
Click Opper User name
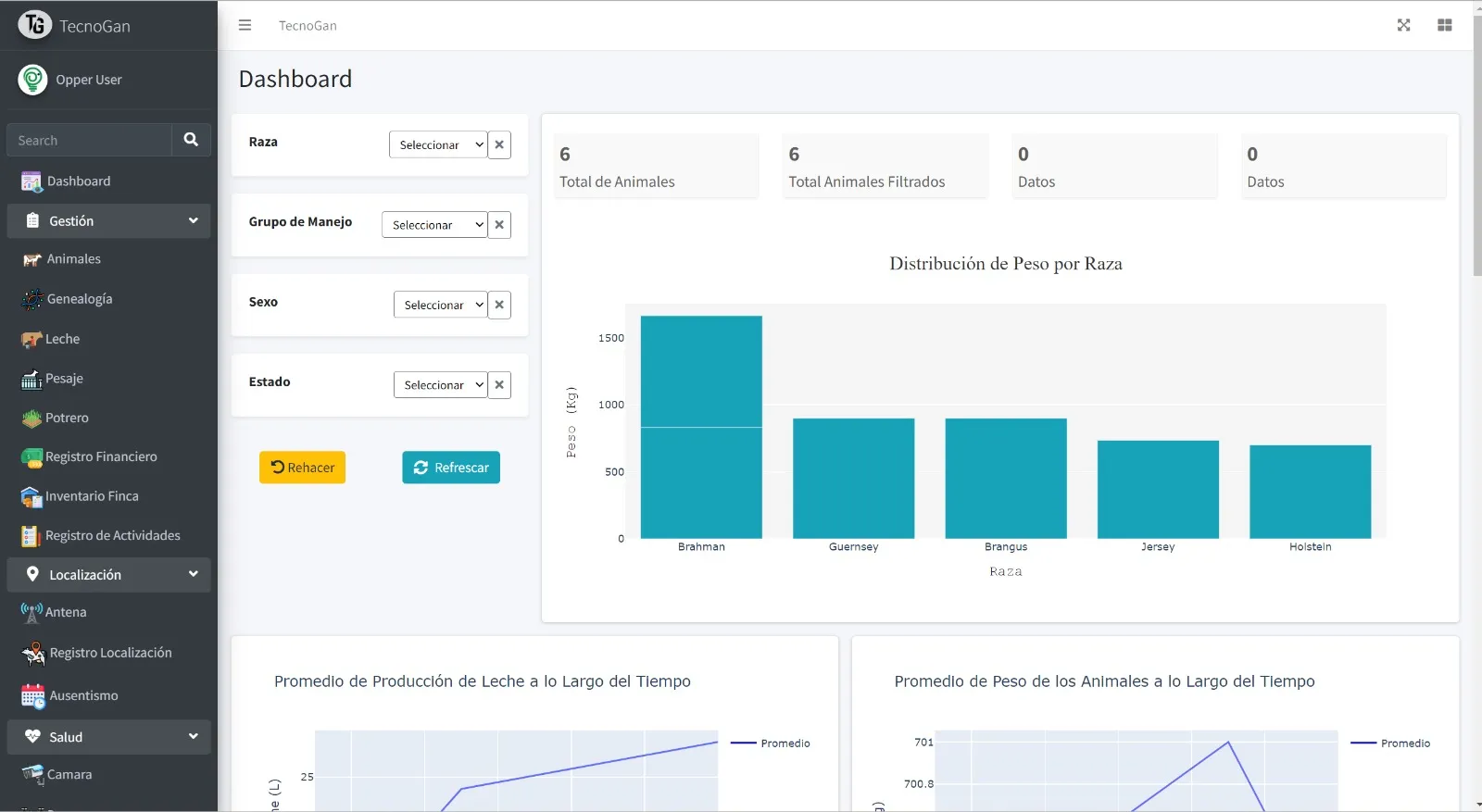point(89,80)
